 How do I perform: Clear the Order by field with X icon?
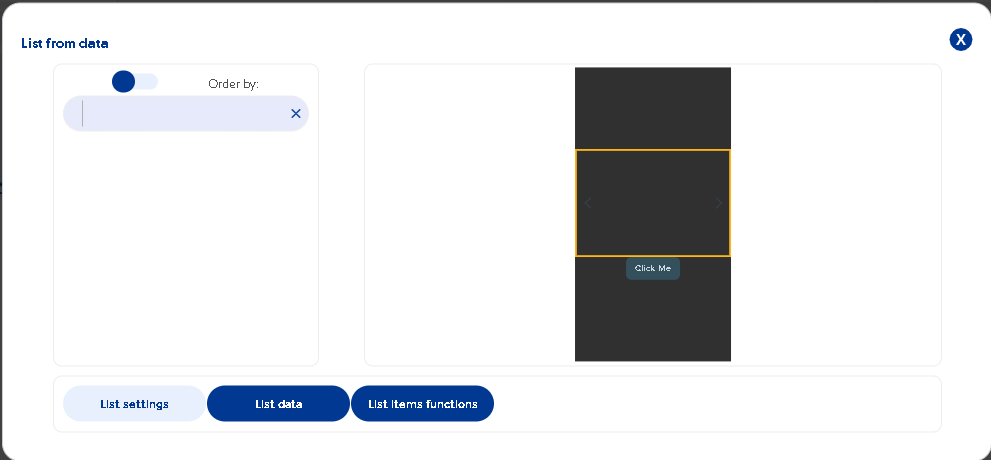coord(296,114)
